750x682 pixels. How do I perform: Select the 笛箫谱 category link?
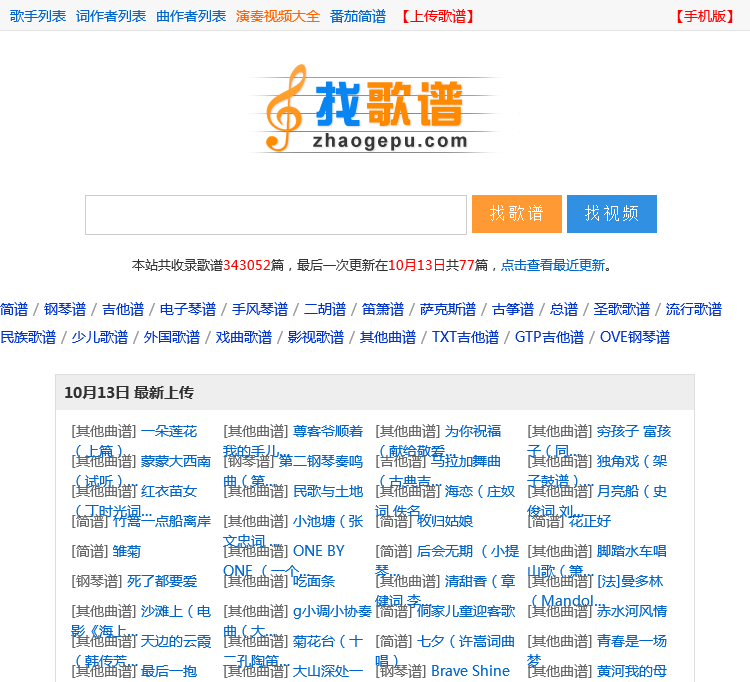pyautogui.click(x=383, y=309)
